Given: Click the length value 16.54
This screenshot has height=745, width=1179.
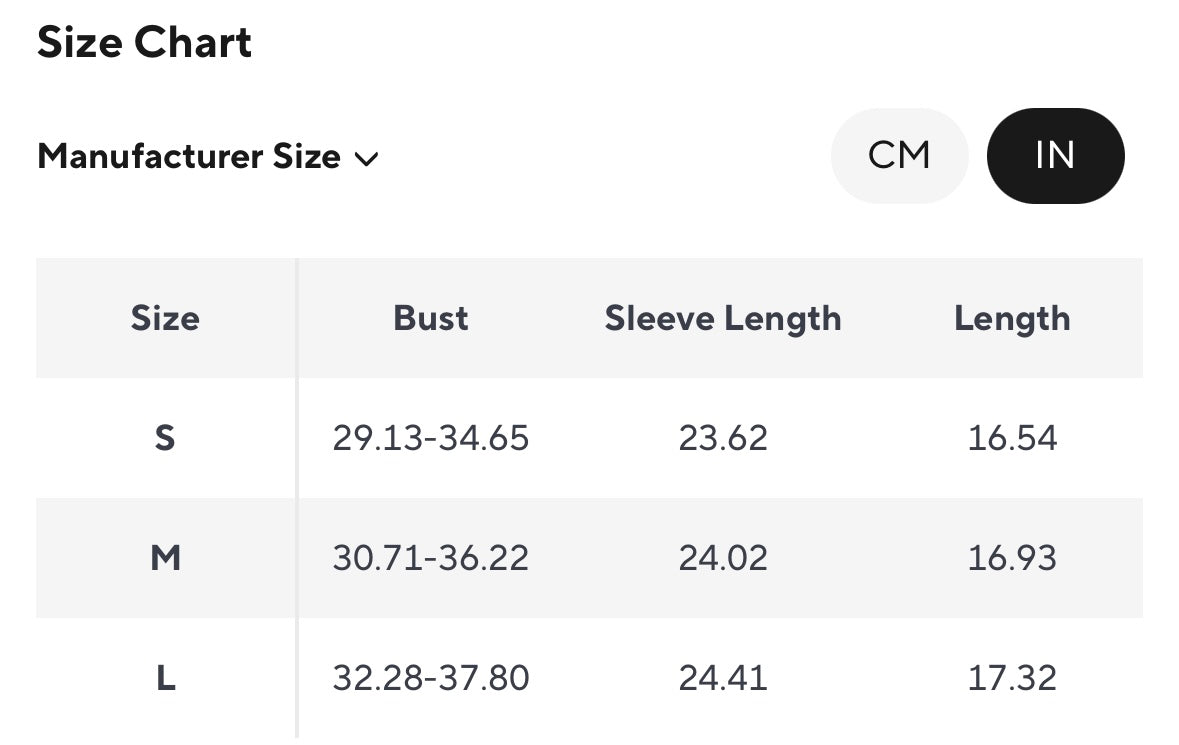Looking at the screenshot, I should [x=1012, y=438].
